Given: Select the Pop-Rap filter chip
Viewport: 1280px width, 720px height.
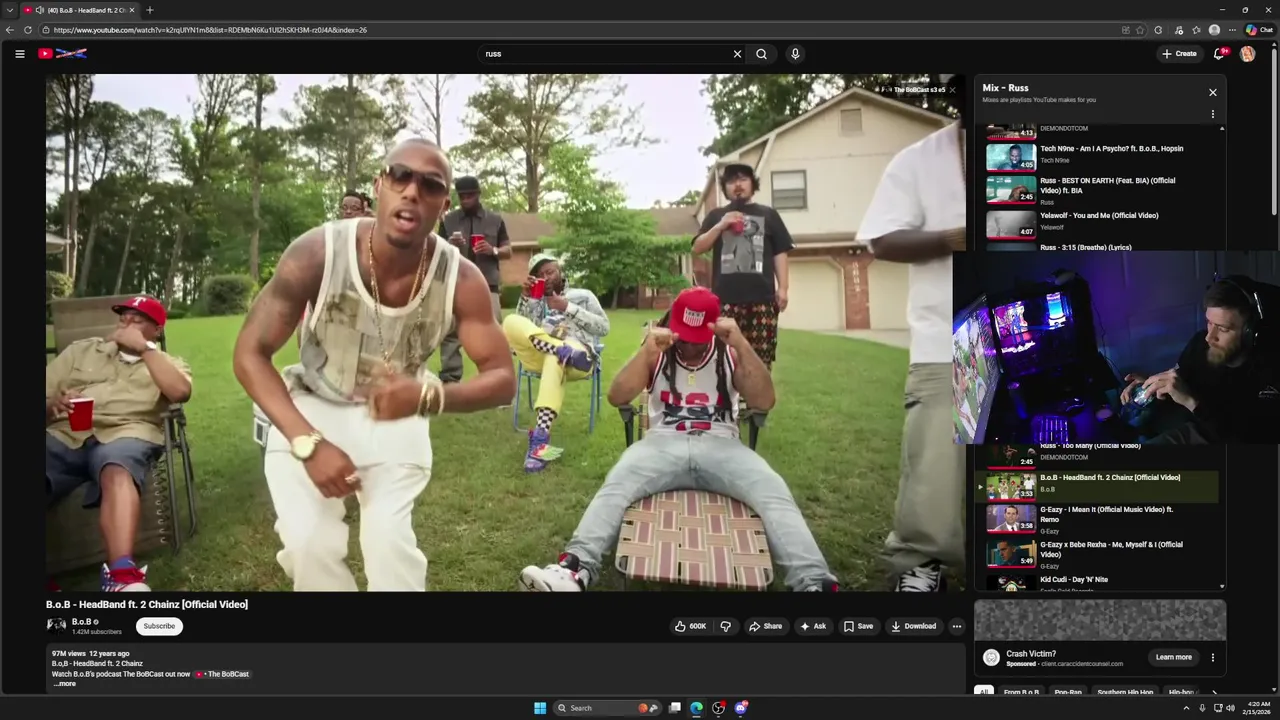Looking at the screenshot, I should tap(1068, 692).
